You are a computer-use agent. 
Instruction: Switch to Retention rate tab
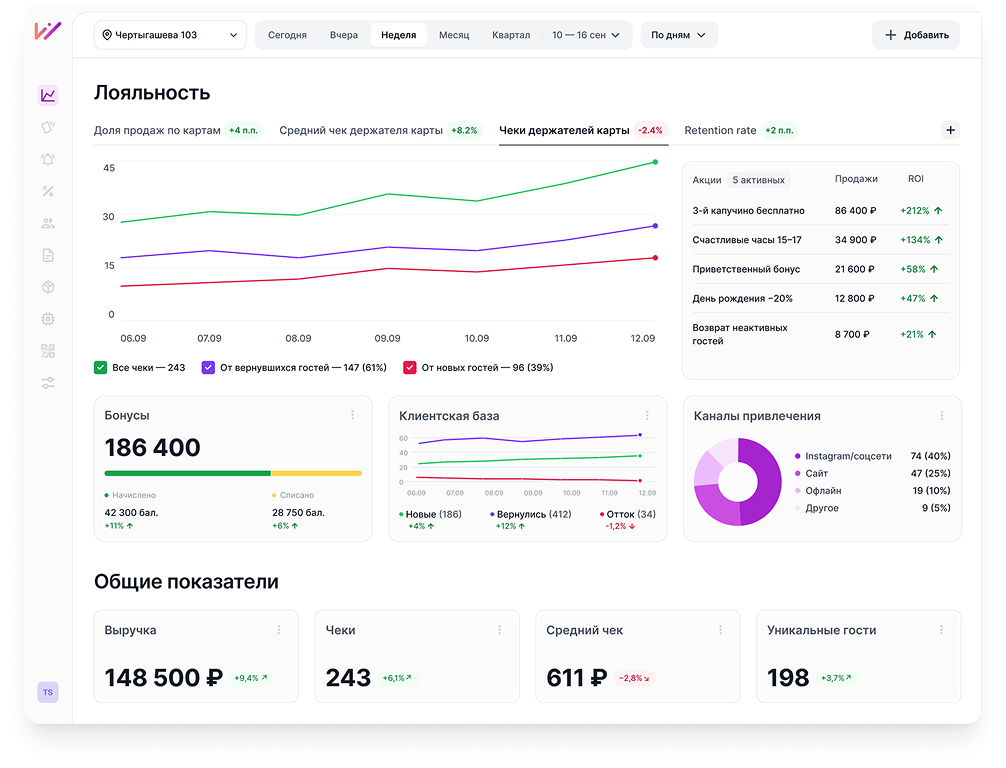[740, 130]
